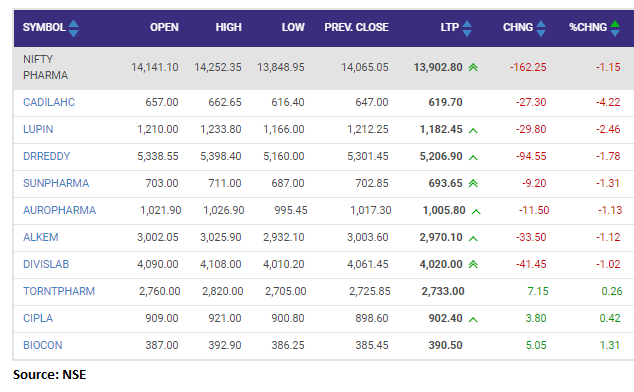Screen dimensions: 634x392
Task: Click the OPEN column header
Action: click(164, 27)
